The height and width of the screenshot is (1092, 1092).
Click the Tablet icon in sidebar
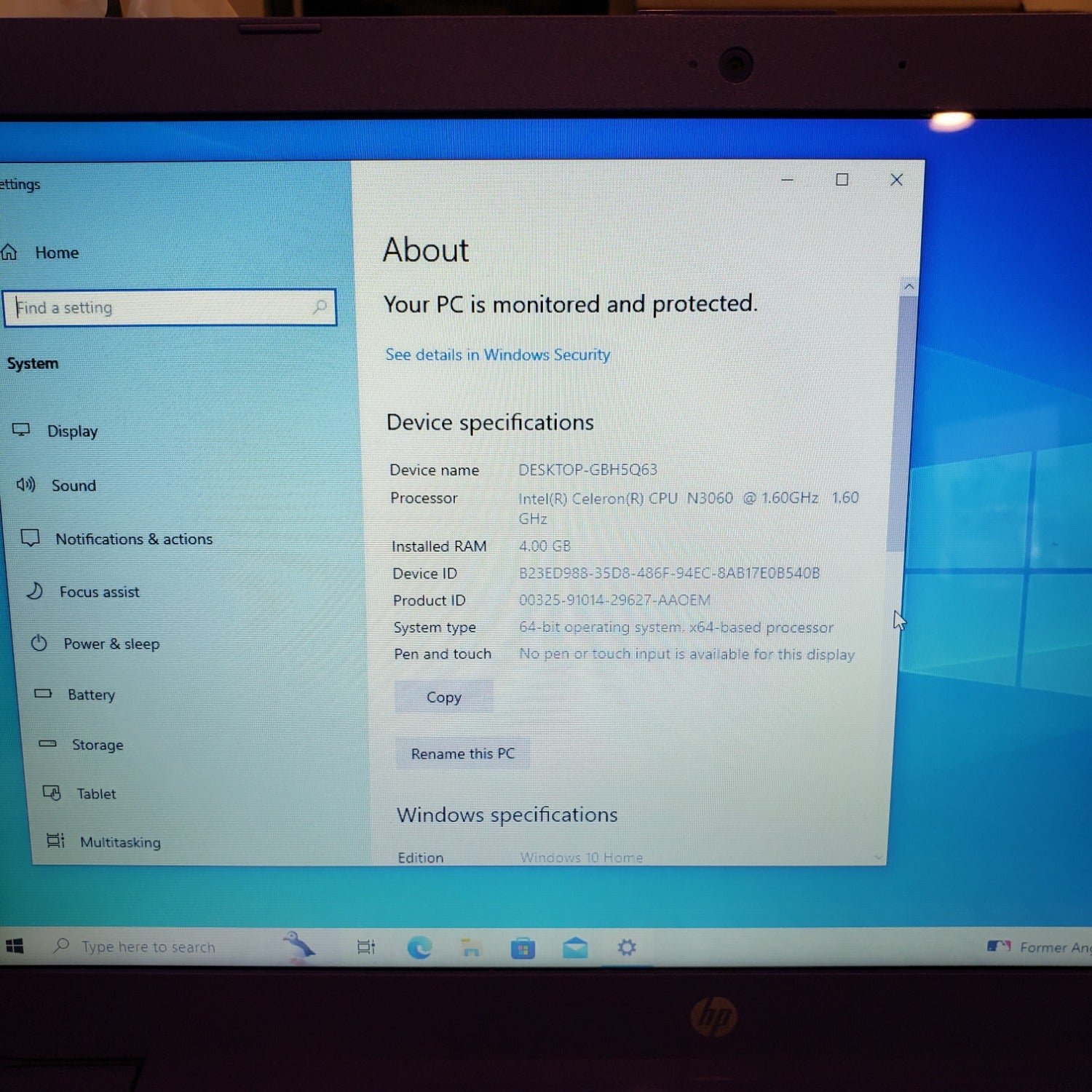52,792
